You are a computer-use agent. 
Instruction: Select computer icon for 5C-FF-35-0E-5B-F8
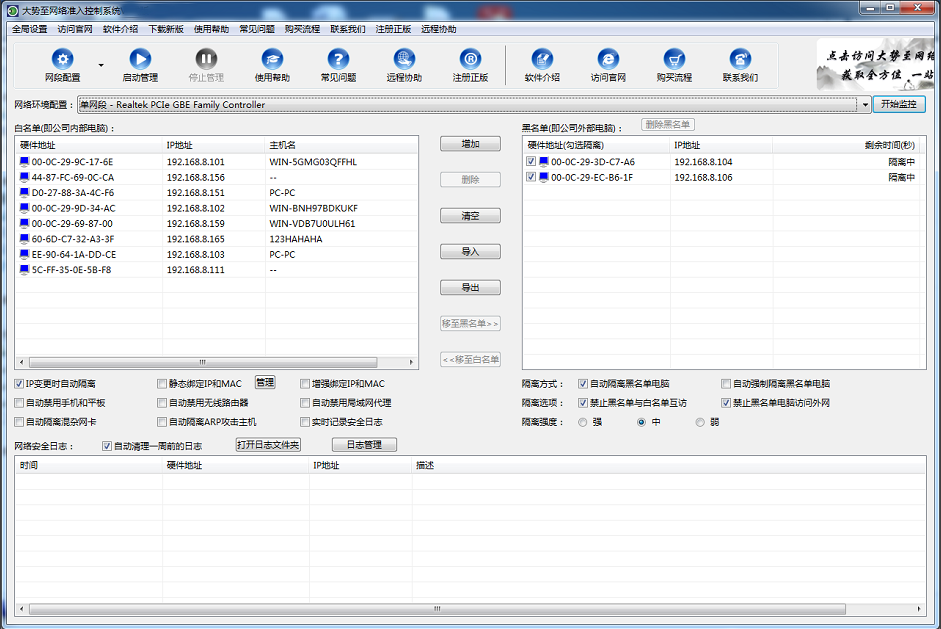coord(25,270)
